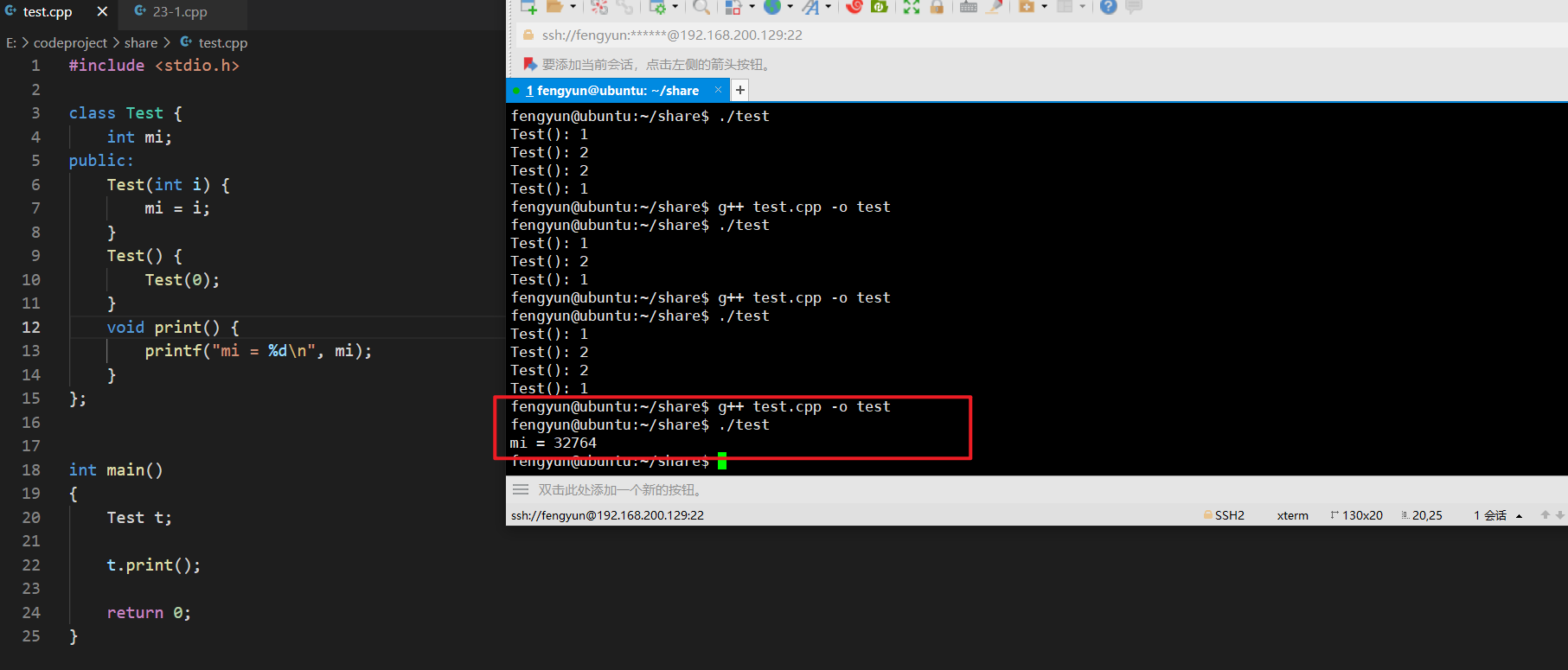Click the new session icon in Xshell toolbar
Image resolution: width=1568 pixels, height=670 pixels.
[528, 7]
